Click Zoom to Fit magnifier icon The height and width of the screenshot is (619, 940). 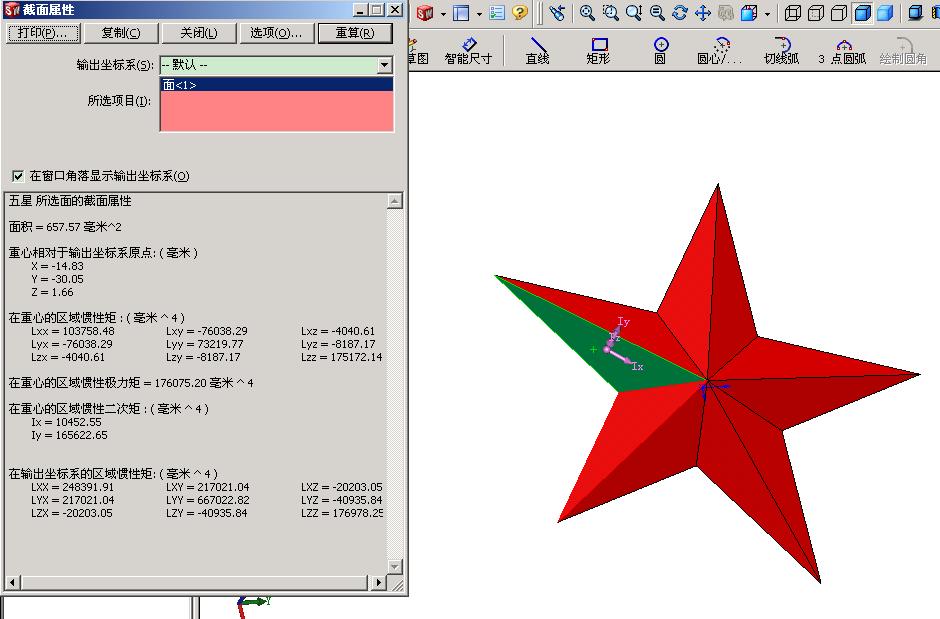[588, 13]
